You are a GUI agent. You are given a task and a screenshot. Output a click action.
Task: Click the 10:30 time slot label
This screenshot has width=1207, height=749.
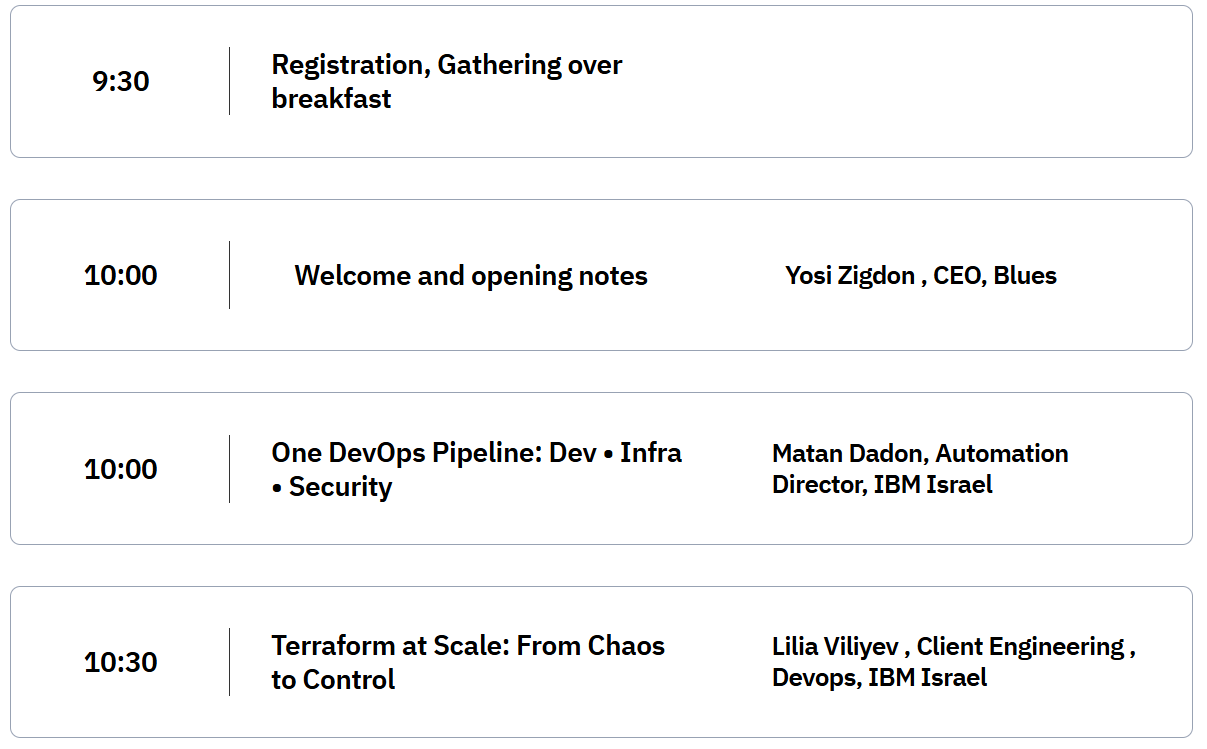(x=121, y=662)
